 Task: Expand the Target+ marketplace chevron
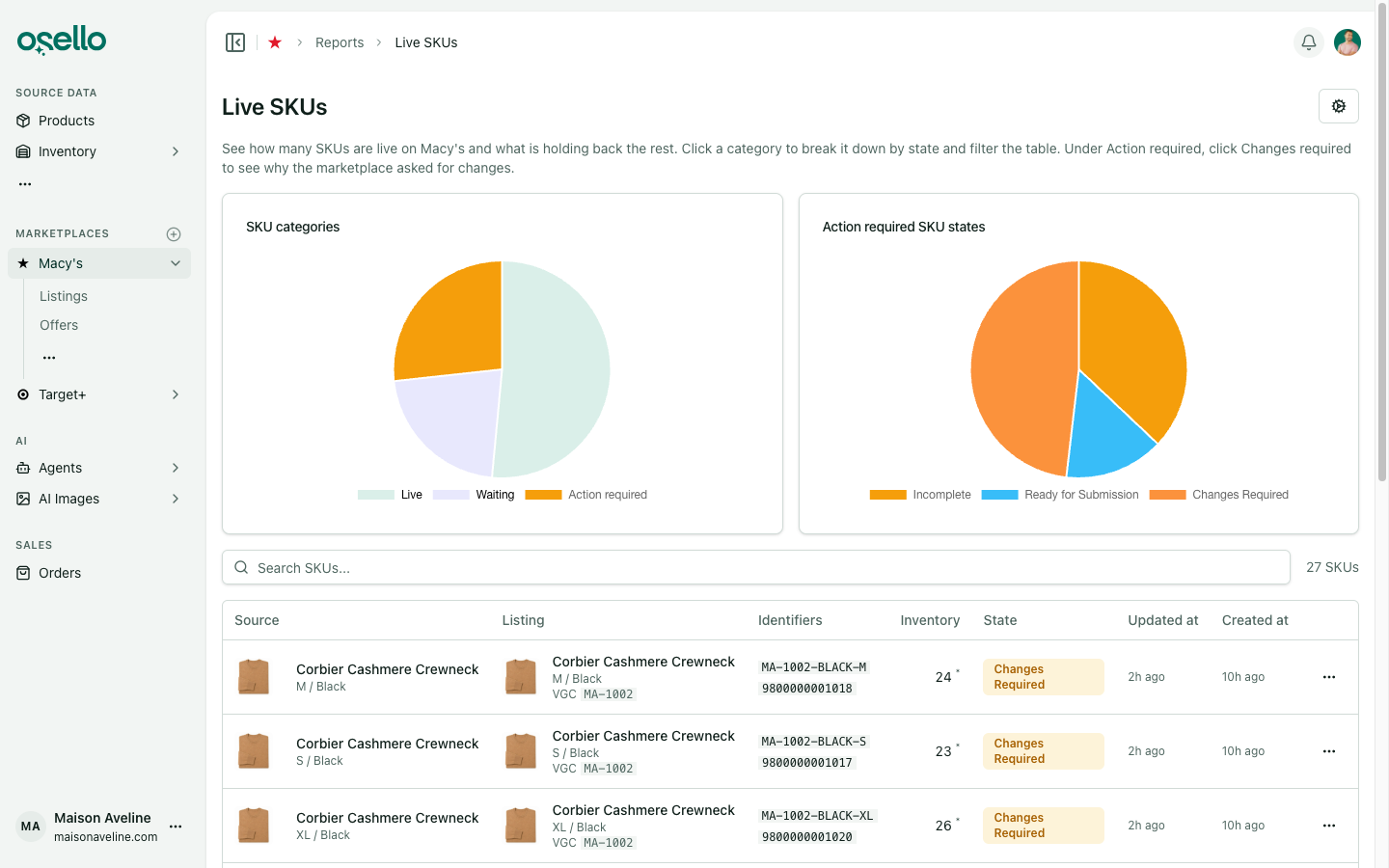click(x=176, y=394)
